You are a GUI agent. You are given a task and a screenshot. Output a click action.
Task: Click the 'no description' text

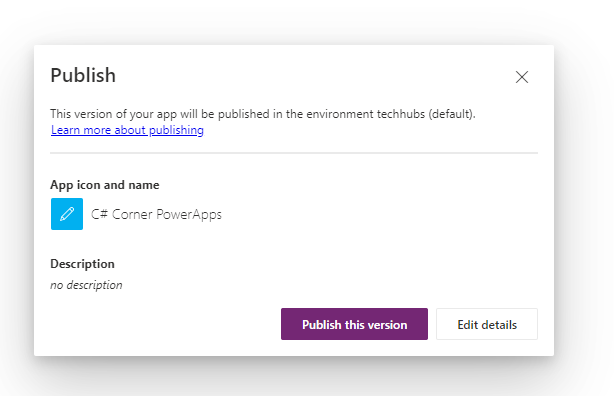pyautogui.click(x=86, y=285)
